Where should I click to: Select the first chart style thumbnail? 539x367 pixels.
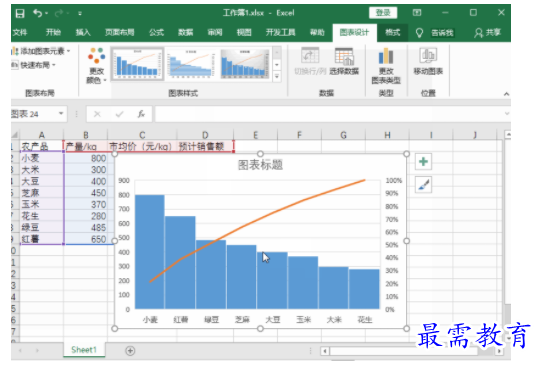tap(138, 64)
